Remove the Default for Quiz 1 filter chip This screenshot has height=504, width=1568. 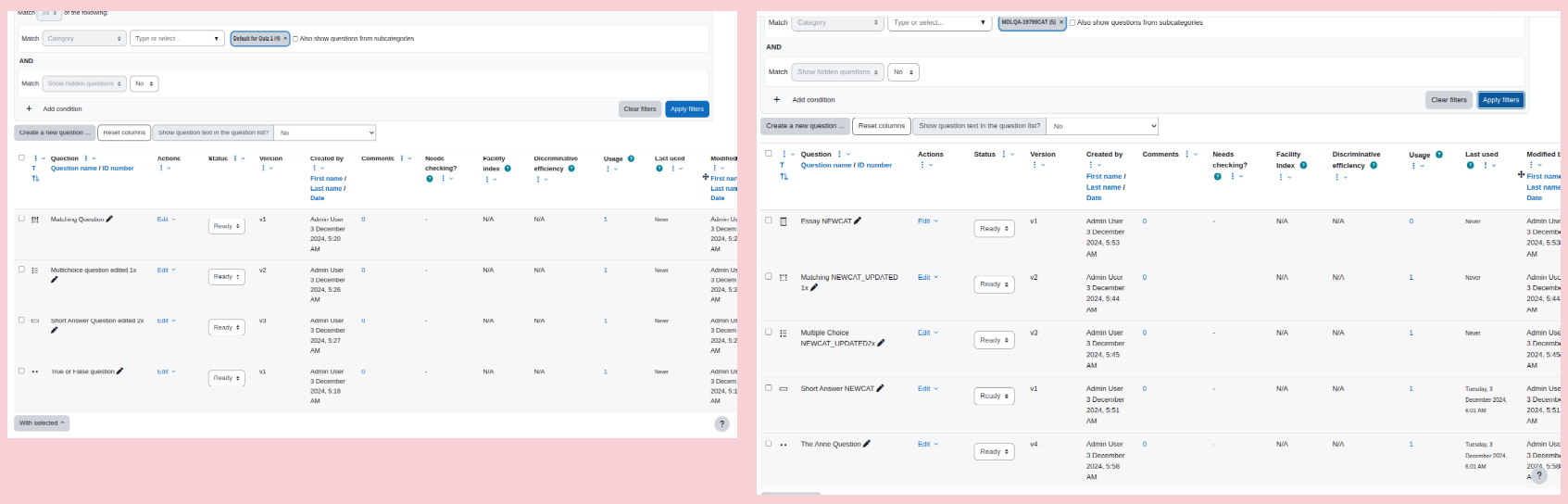click(x=285, y=39)
